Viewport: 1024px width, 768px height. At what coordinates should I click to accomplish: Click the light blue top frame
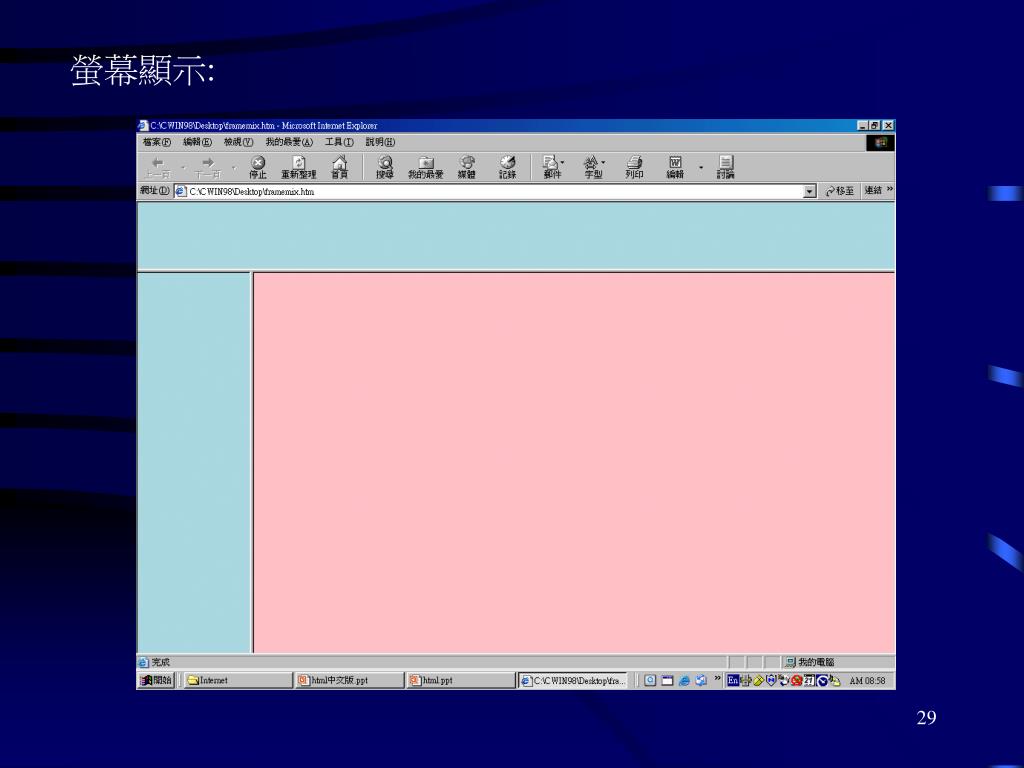(516, 236)
